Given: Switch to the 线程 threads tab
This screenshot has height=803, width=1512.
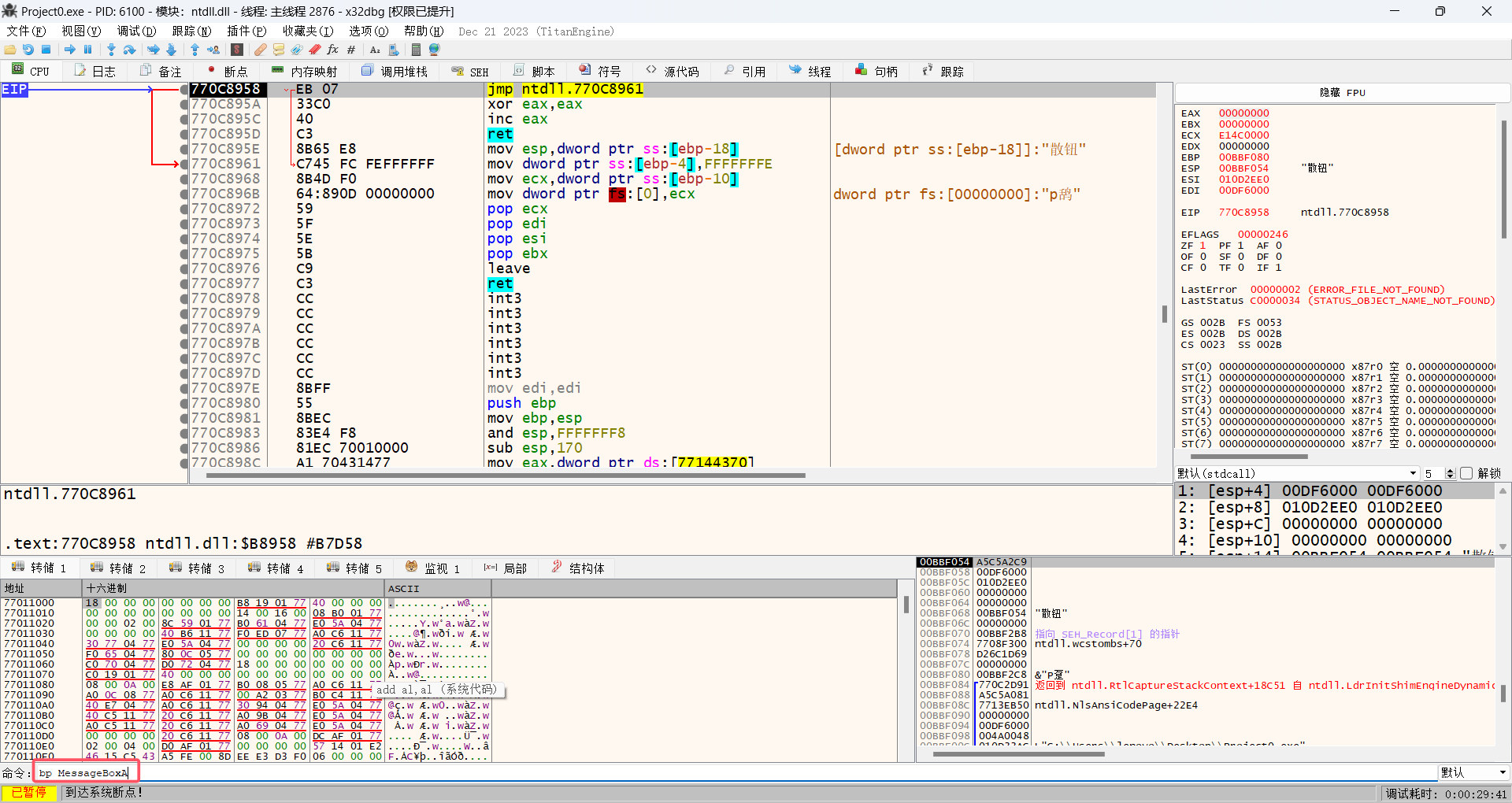Looking at the screenshot, I should coord(810,71).
